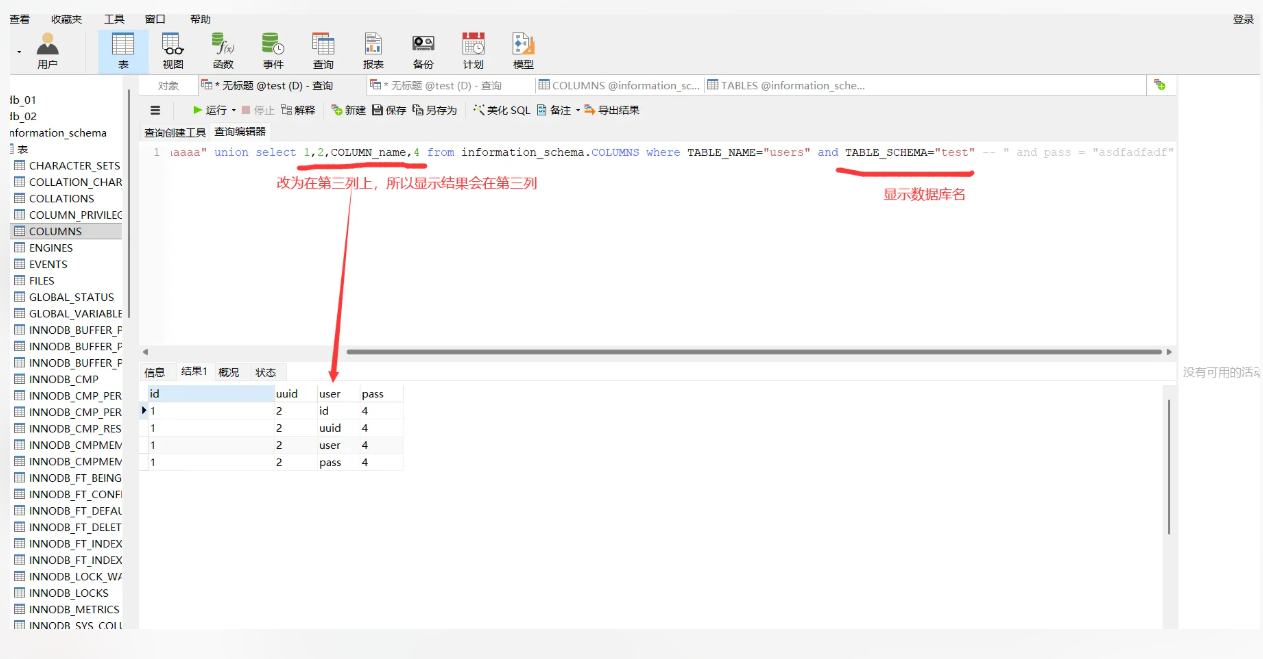Toggle the hamburger menu in query toolbar
Screen dimensions: 1263x659
[x=155, y=110]
